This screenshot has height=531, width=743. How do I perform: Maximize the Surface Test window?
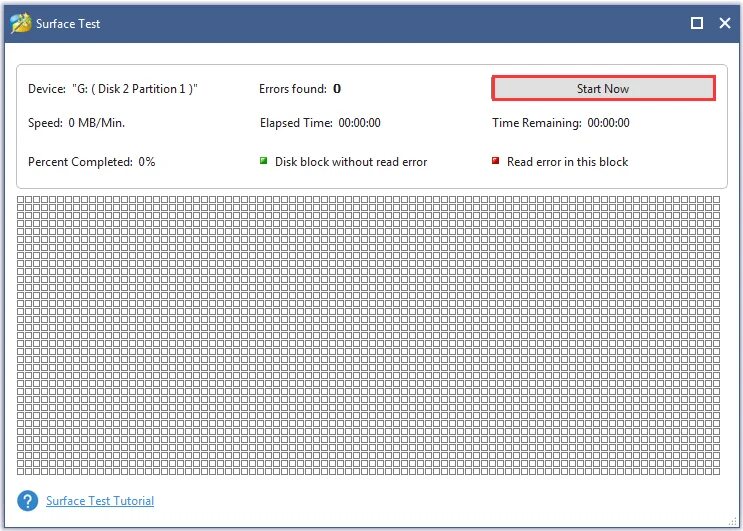[697, 23]
